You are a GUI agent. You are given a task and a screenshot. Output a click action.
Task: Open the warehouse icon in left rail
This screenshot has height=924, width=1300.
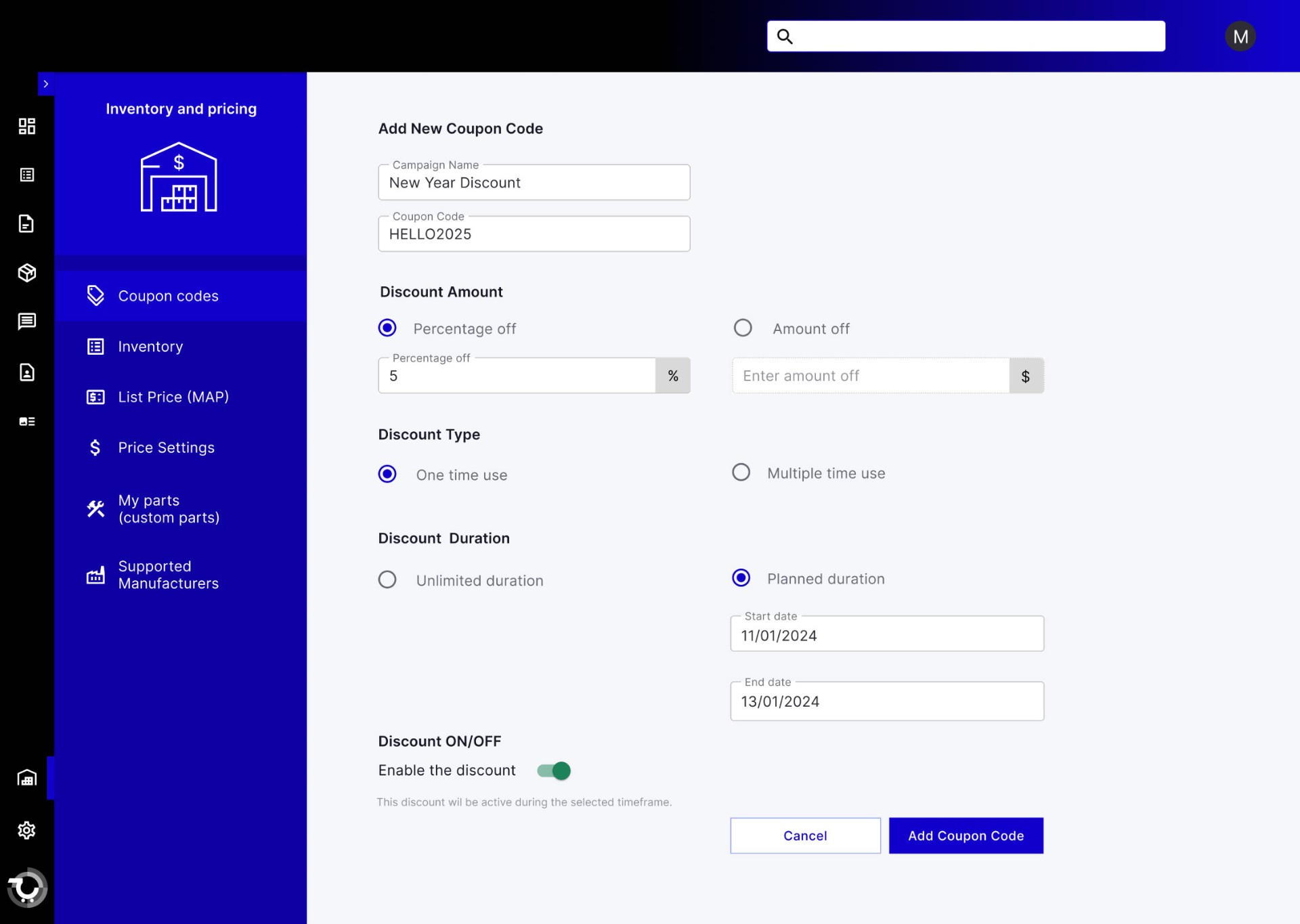click(x=27, y=777)
